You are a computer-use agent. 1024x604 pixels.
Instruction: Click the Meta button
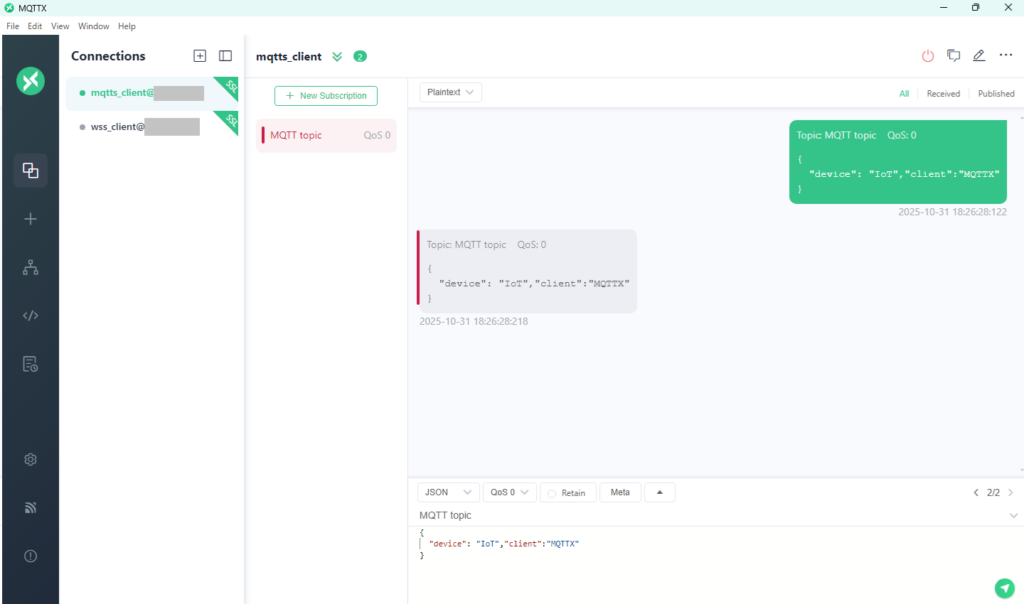point(620,493)
